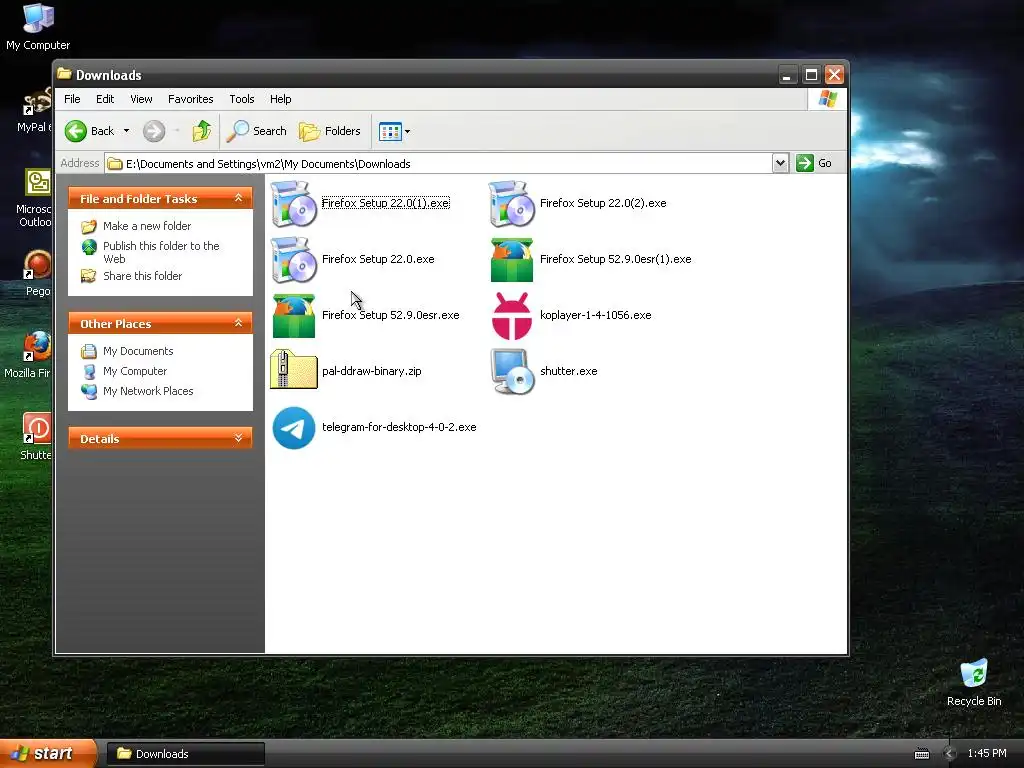Open the Search pane
This screenshot has height=768, width=1024.
tap(257, 131)
